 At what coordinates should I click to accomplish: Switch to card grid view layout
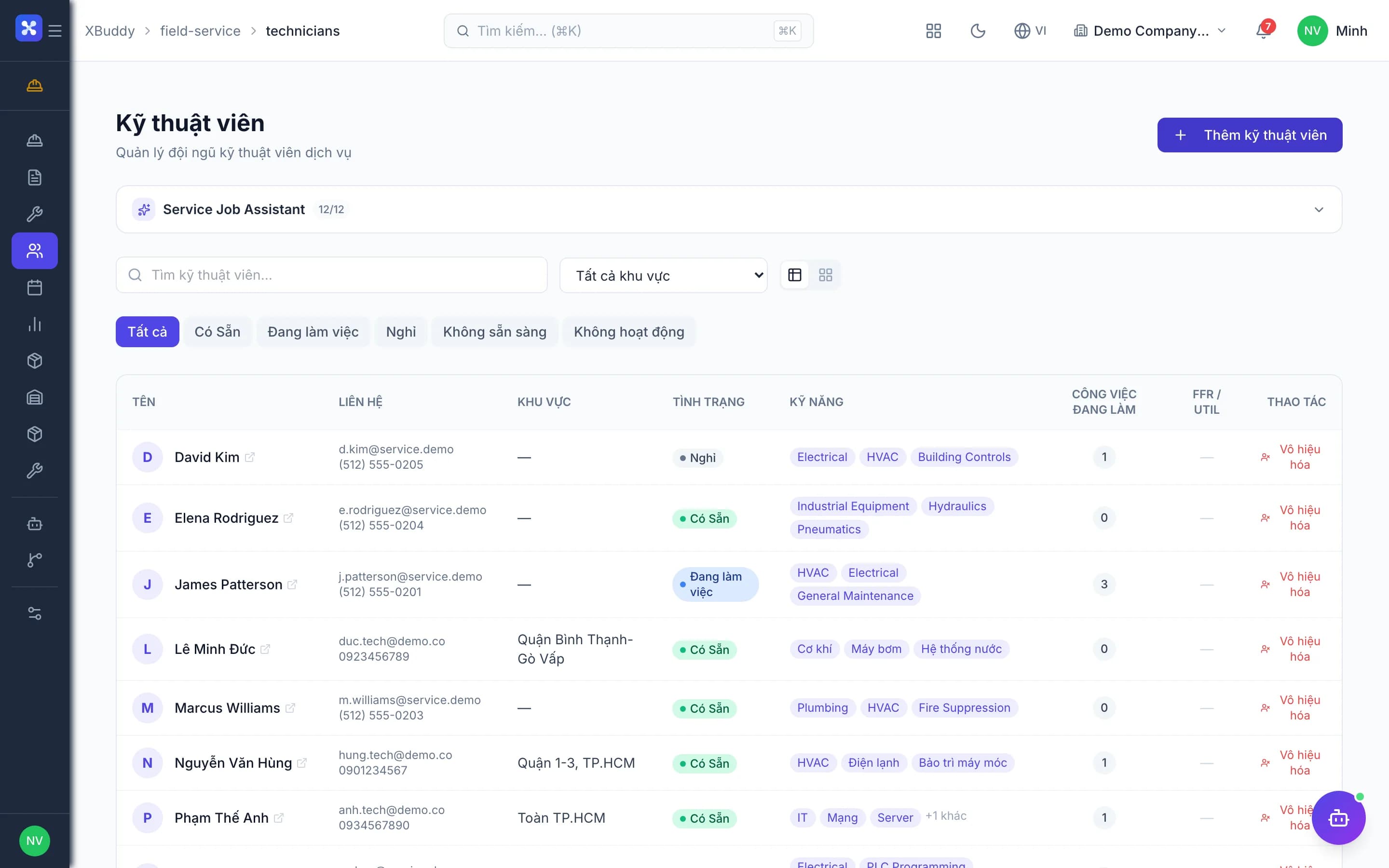825,275
